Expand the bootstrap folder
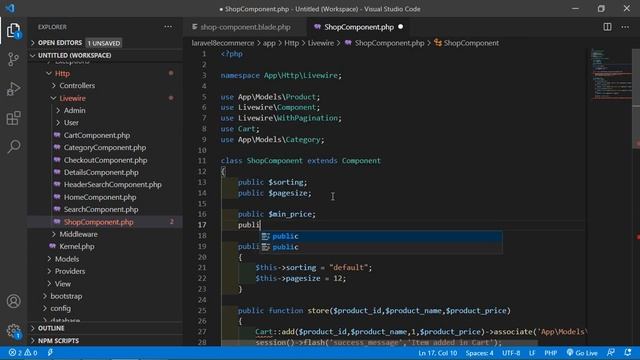 click(x=66, y=296)
